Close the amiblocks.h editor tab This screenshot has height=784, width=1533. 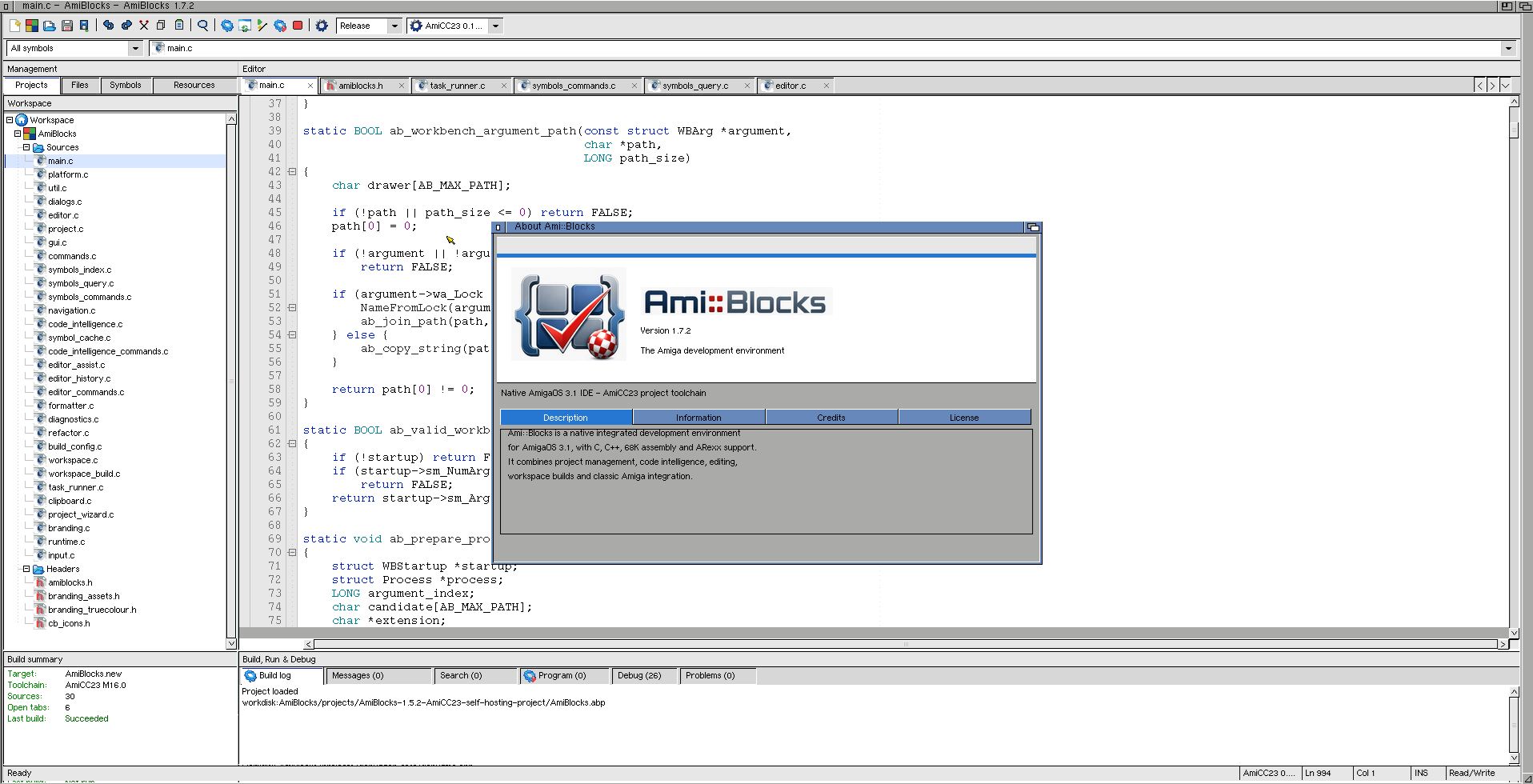tap(402, 86)
